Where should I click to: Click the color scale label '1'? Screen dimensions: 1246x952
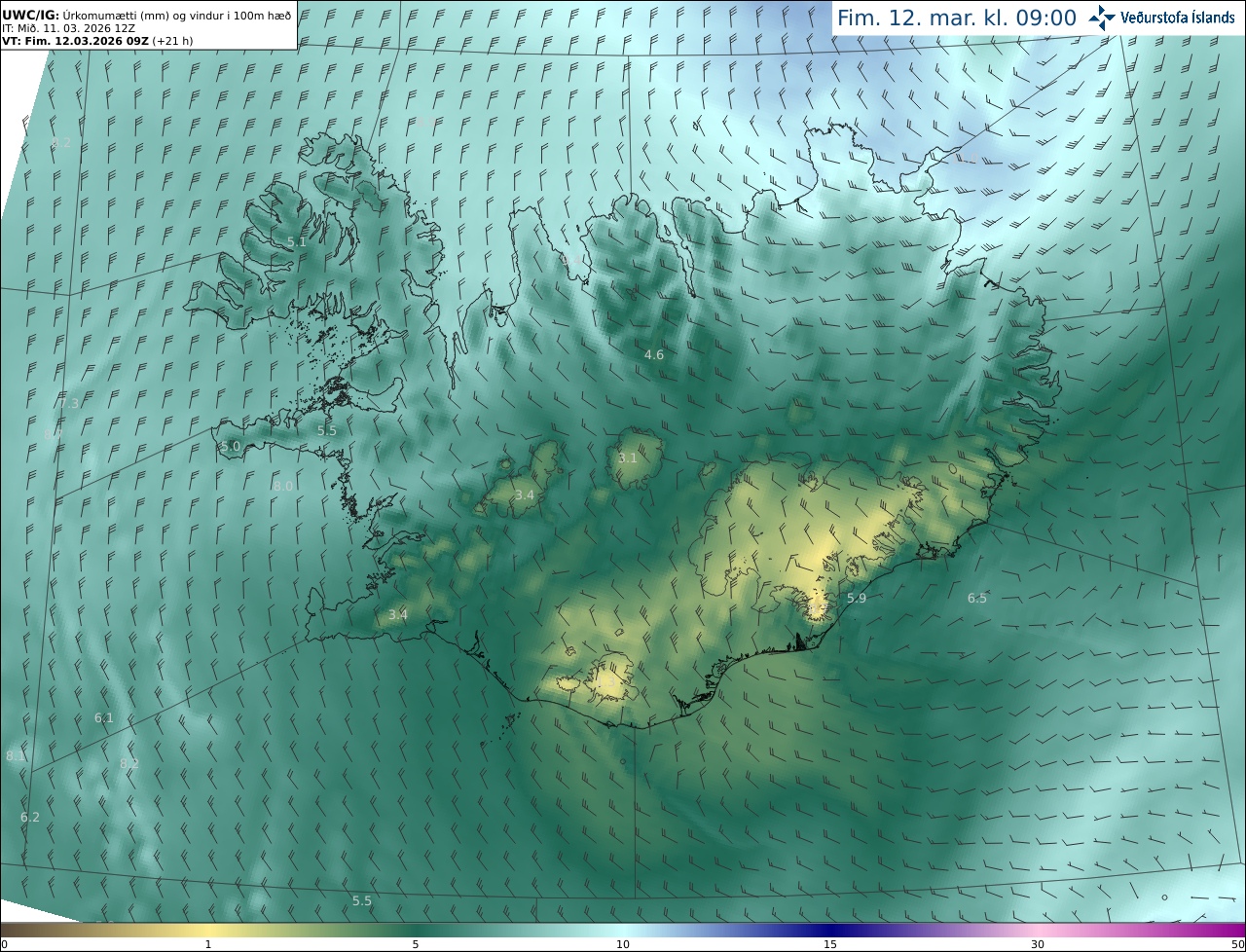click(208, 944)
